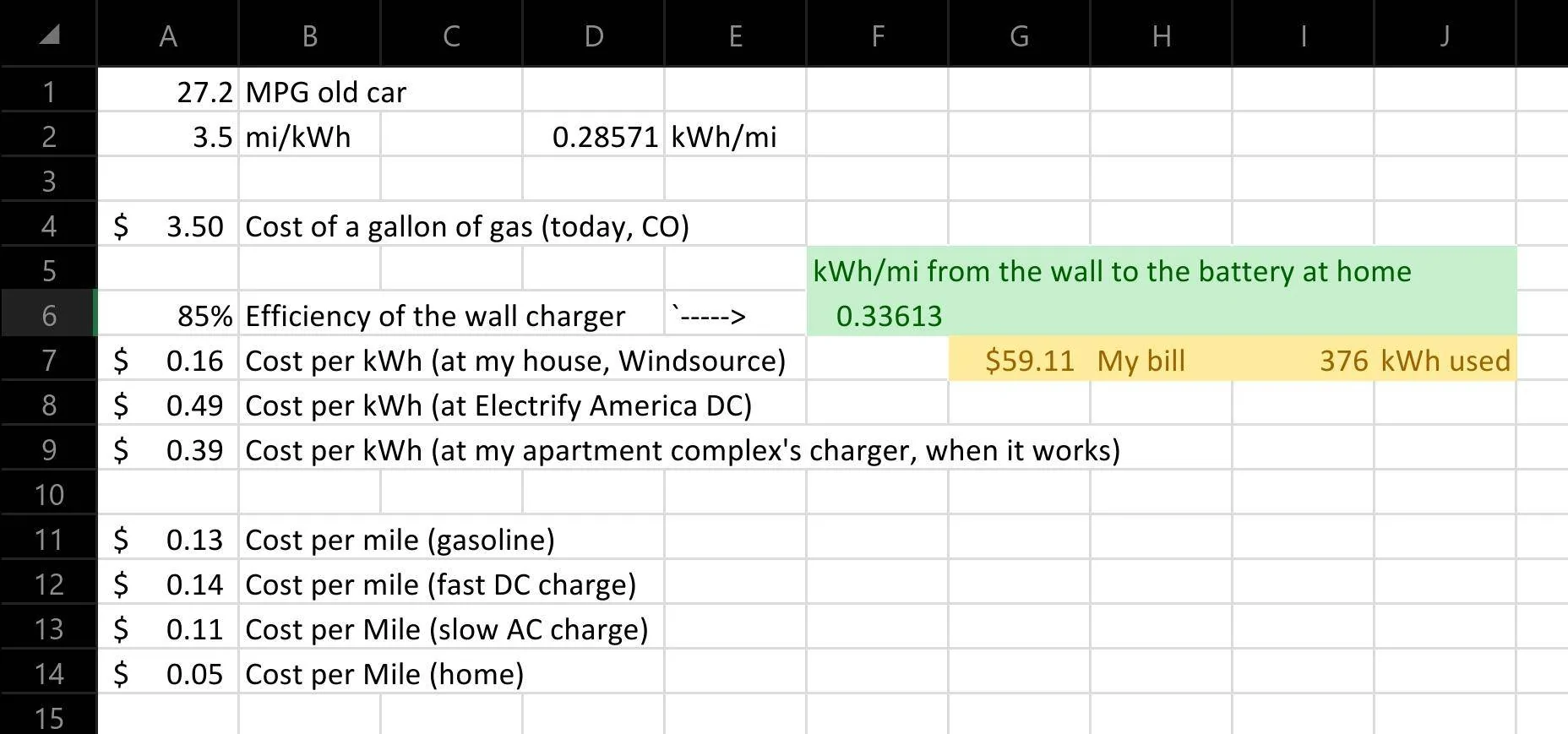Select row 9 header
The height and width of the screenshot is (734, 1568).
pos(48,449)
